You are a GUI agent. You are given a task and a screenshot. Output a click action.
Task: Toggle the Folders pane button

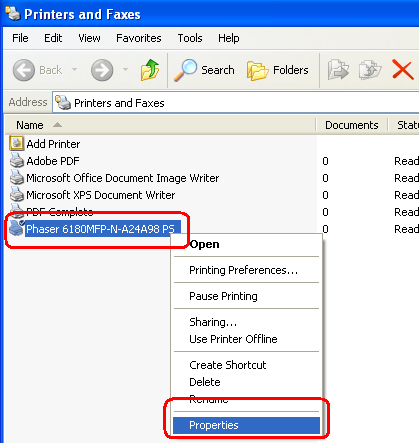[x=278, y=70]
